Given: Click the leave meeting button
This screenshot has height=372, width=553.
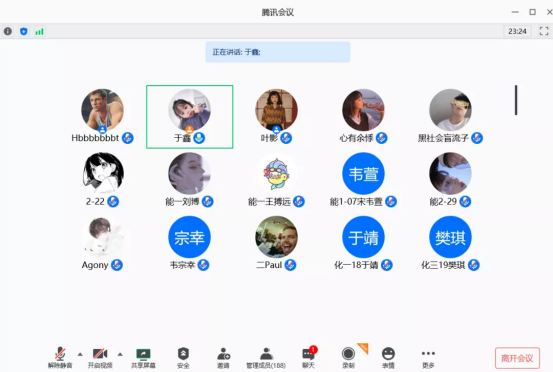Looking at the screenshot, I should pos(517,358).
